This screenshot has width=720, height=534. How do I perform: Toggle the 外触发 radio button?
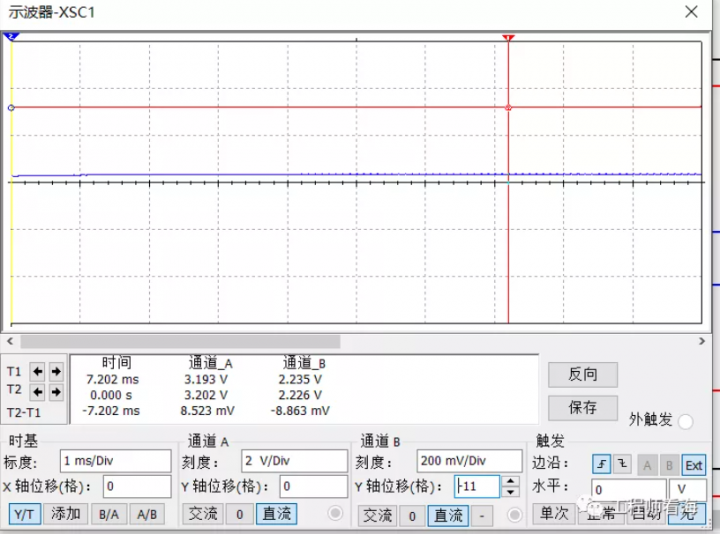point(685,422)
